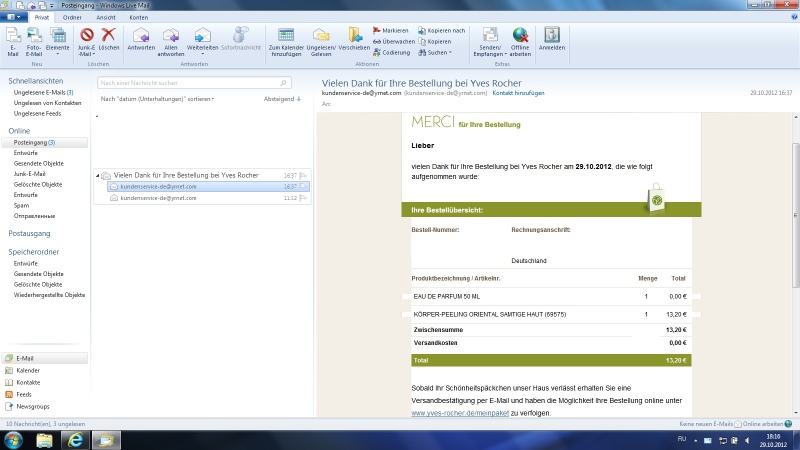Image resolution: width=800 pixels, height=450 pixels.
Task: Collapse the Speicherordner section
Action: coord(34,252)
